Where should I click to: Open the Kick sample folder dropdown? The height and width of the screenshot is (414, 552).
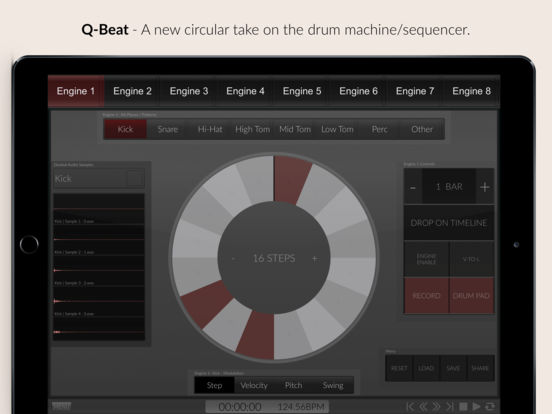[x=136, y=178]
